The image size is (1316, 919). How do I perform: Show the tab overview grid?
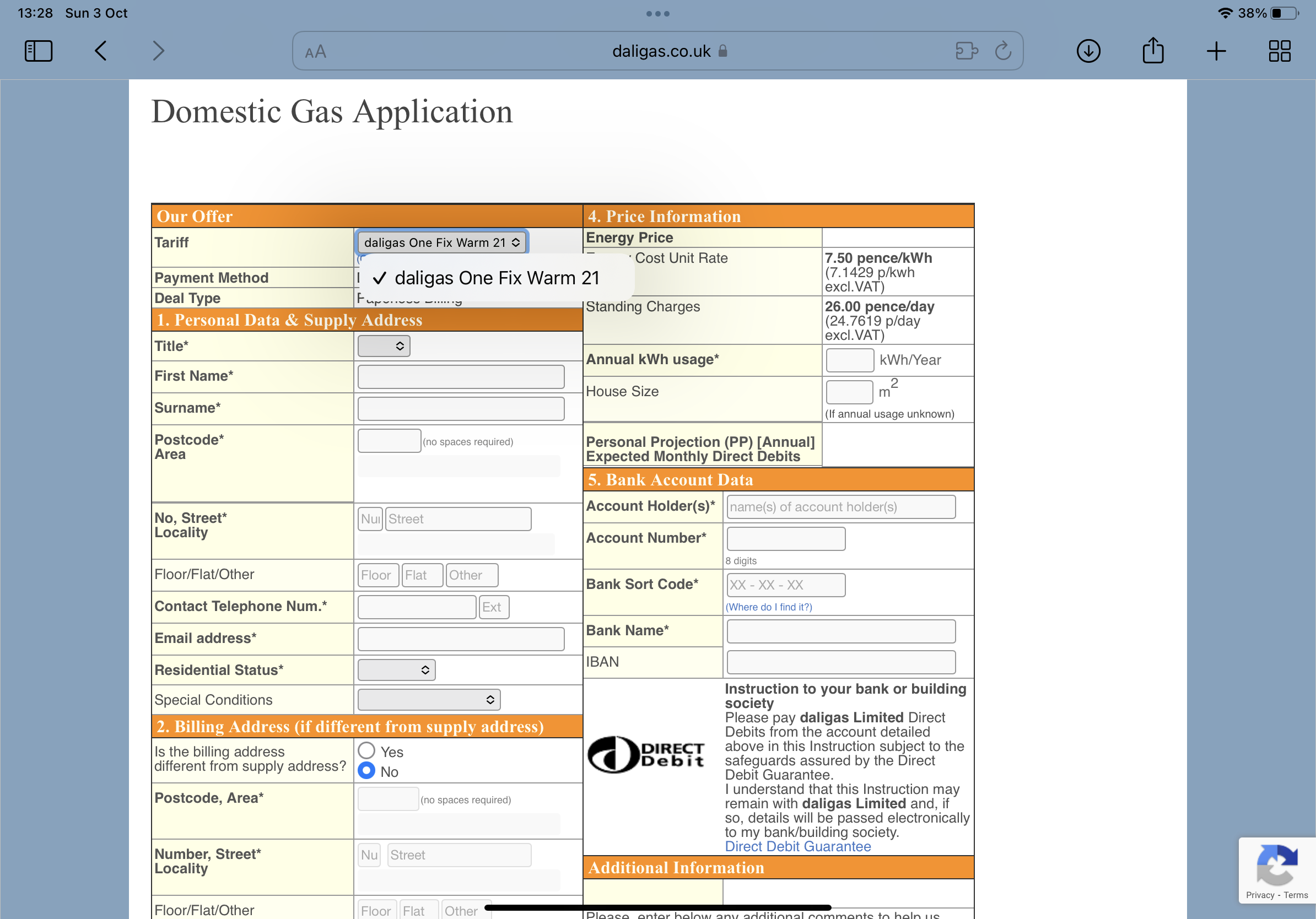tap(1279, 51)
